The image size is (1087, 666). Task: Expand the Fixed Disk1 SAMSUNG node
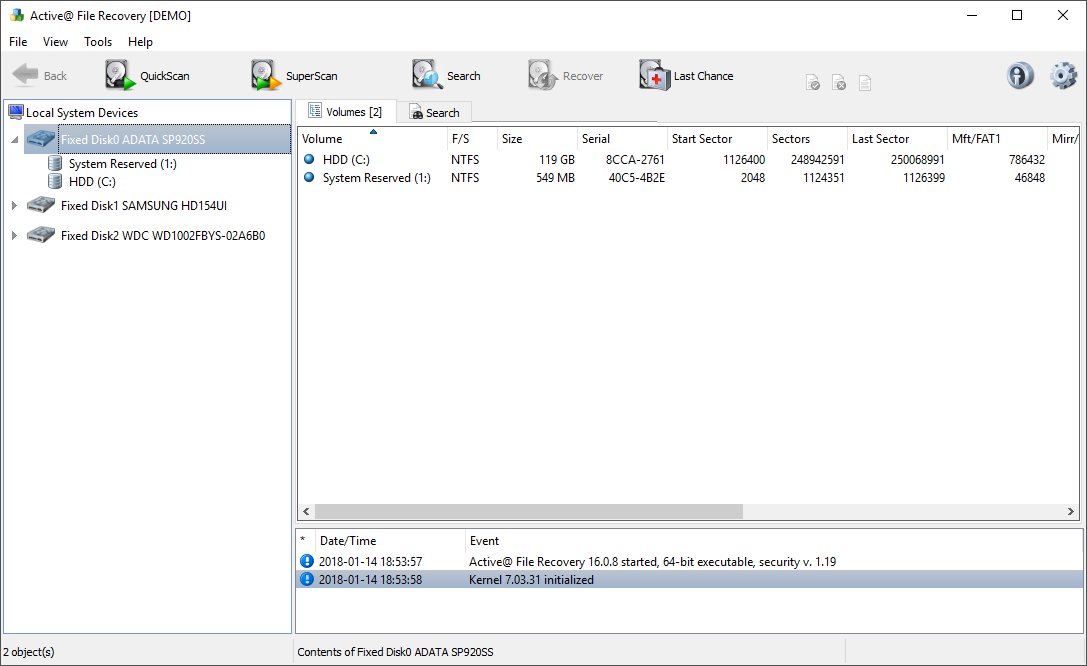[x=14, y=205]
